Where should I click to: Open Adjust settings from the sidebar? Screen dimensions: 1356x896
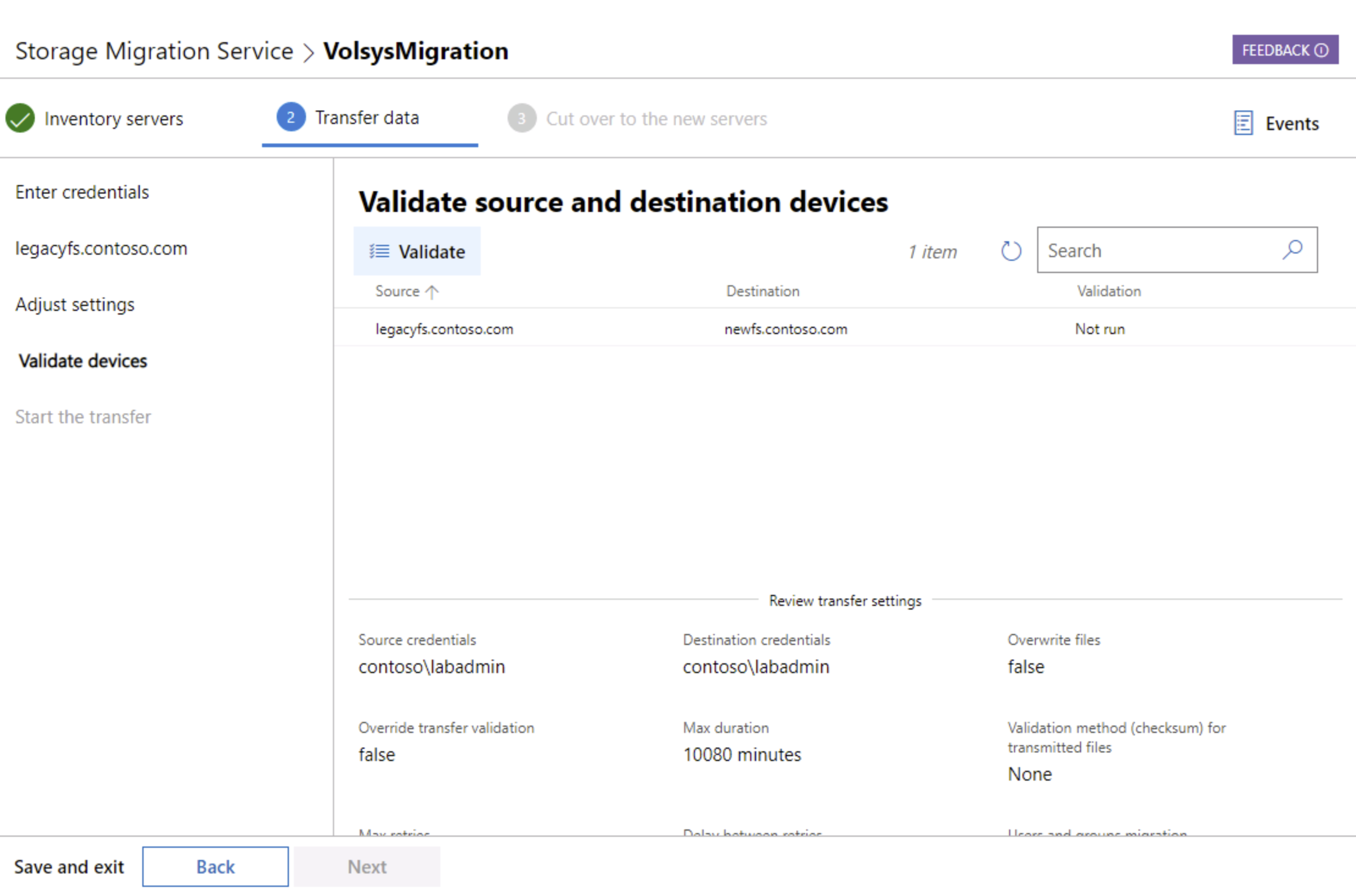pyautogui.click(x=75, y=304)
